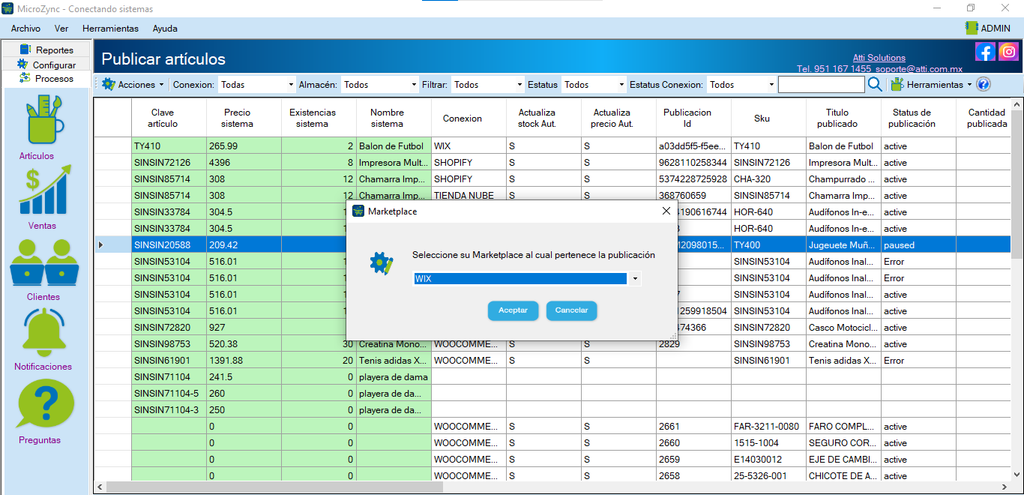
Task: Expand the Herramientas toolbar dropdown
Action: tap(970, 85)
